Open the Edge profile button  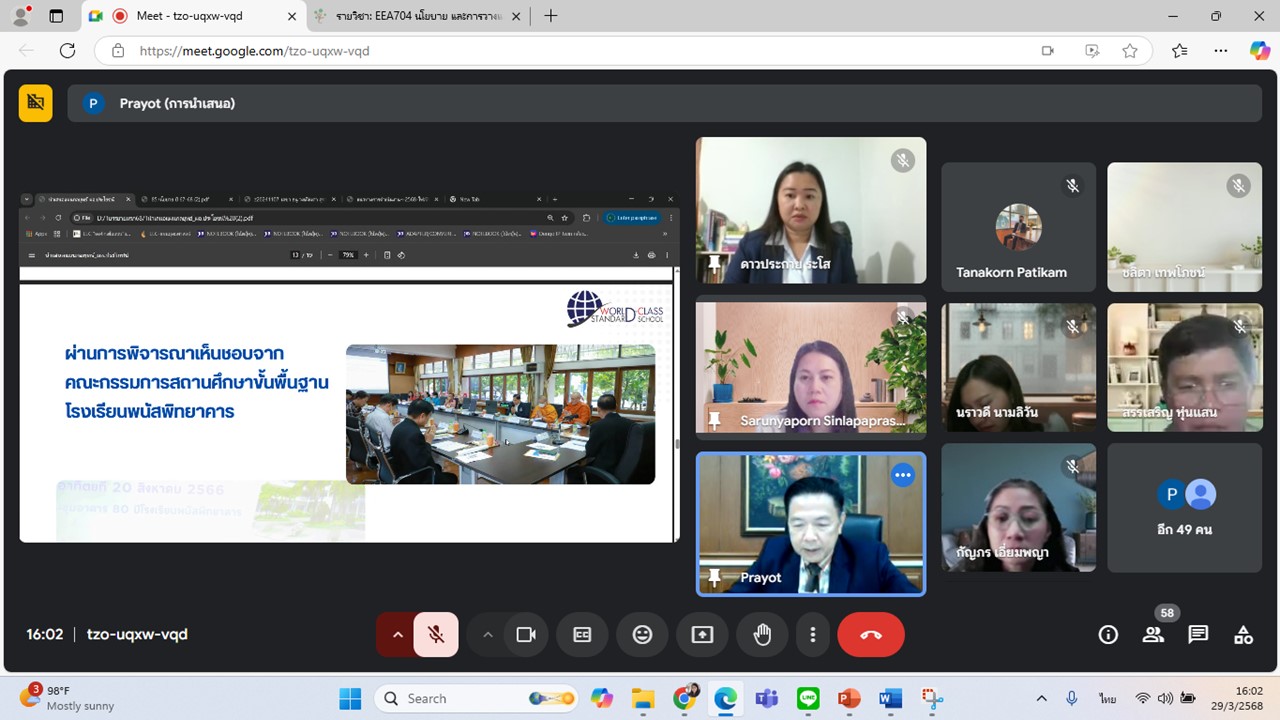click(x=20, y=16)
